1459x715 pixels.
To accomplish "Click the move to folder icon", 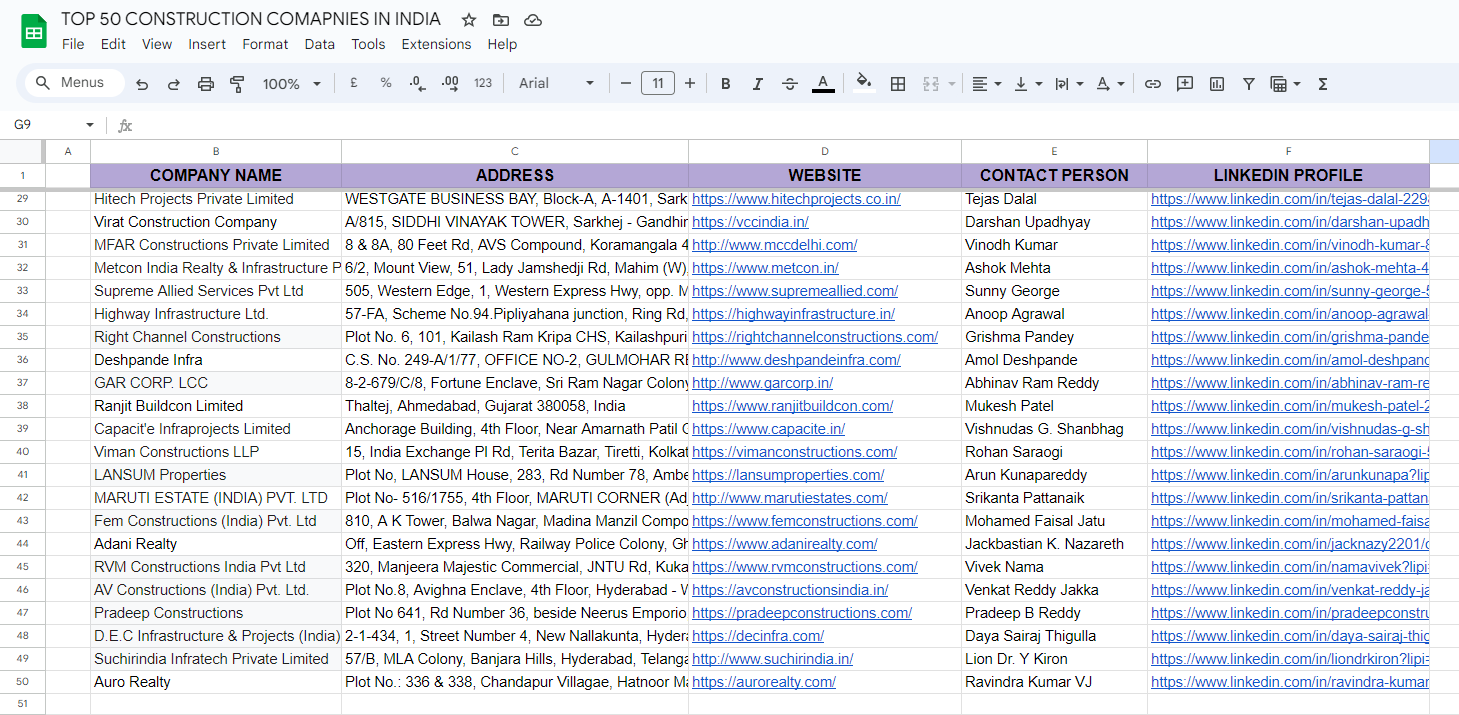I will click(x=501, y=20).
